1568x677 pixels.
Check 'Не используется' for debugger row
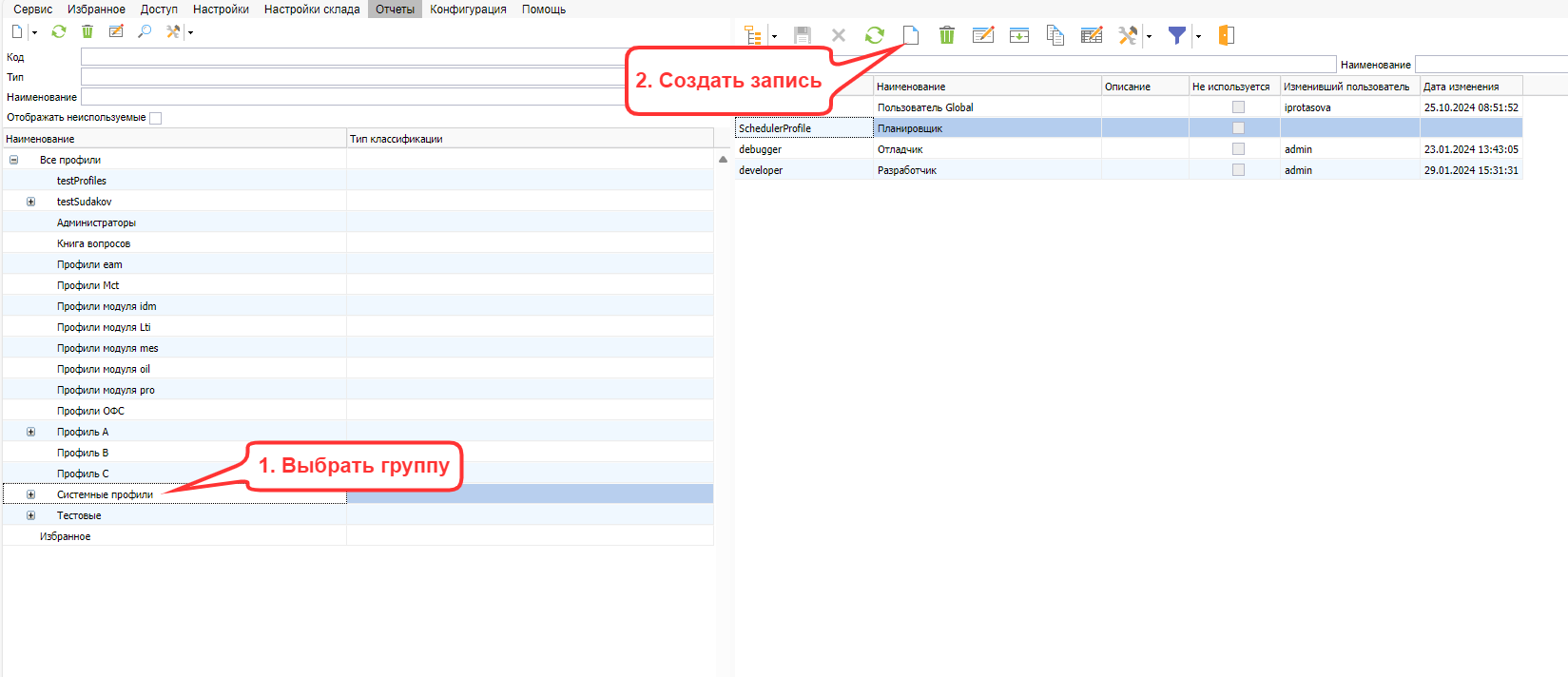[x=1238, y=149]
